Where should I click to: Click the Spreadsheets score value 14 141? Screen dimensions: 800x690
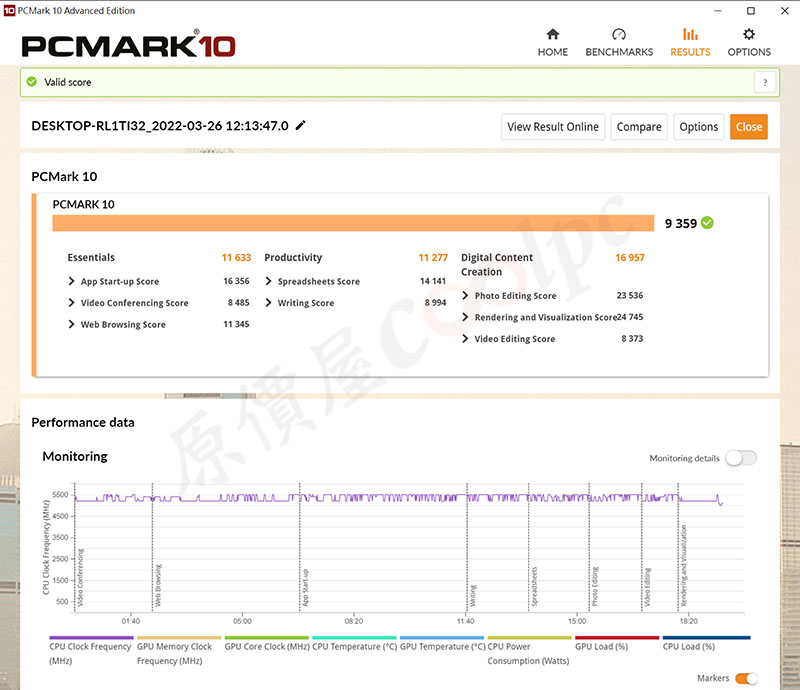(x=433, y=281)
